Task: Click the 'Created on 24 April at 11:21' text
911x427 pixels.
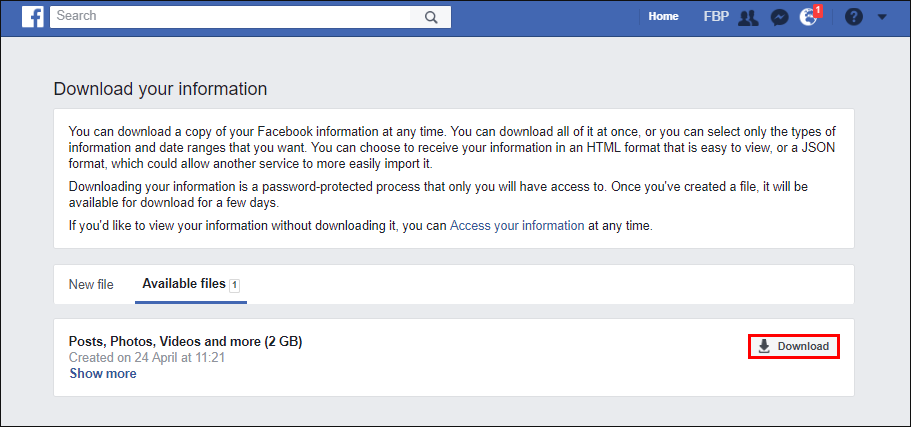Action: point(147,358)
